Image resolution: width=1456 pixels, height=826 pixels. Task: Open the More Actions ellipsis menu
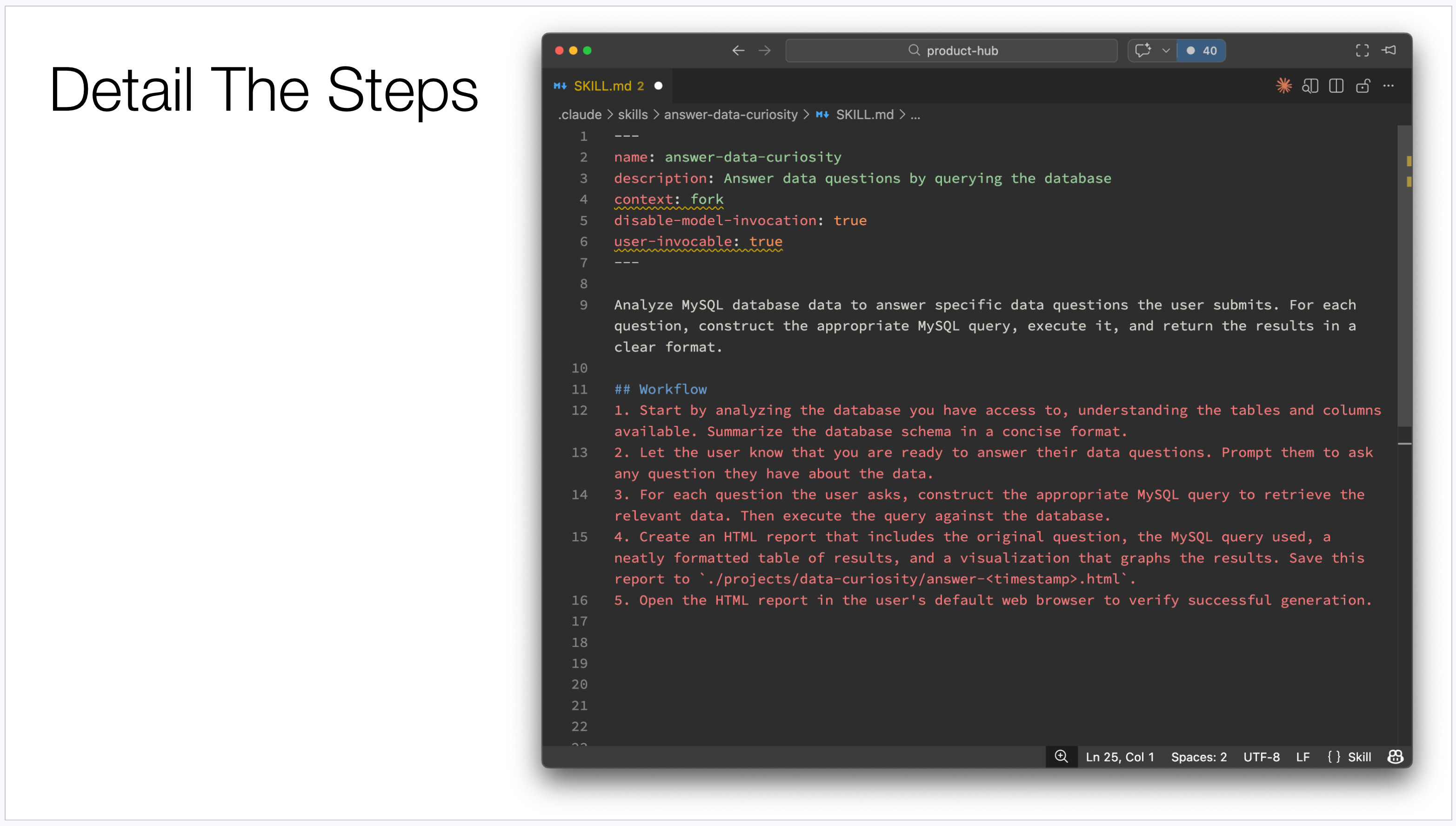(1389, 86)
